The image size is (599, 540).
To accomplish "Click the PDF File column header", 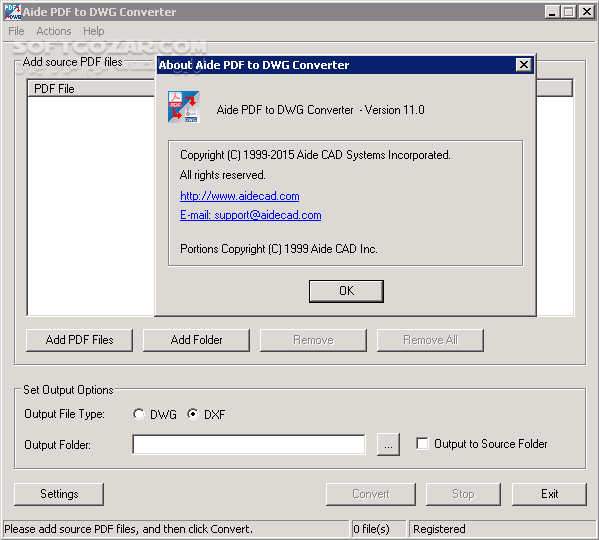I will click(x=91, y=89).
